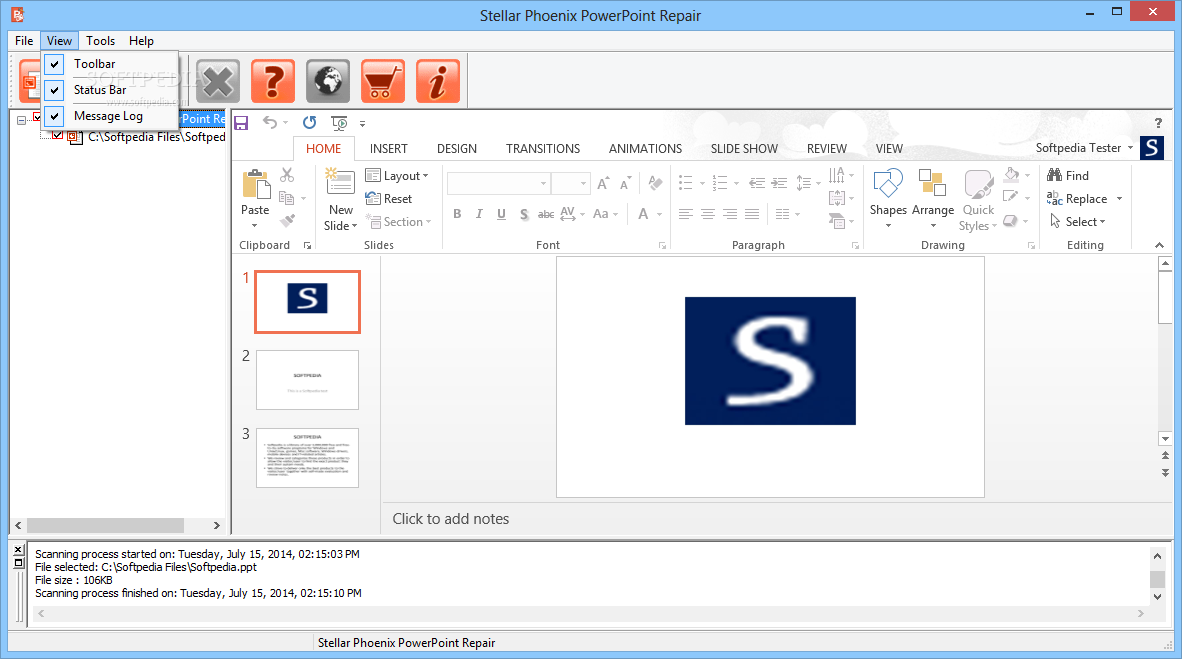Open the orange info about icon

point(438,81)
